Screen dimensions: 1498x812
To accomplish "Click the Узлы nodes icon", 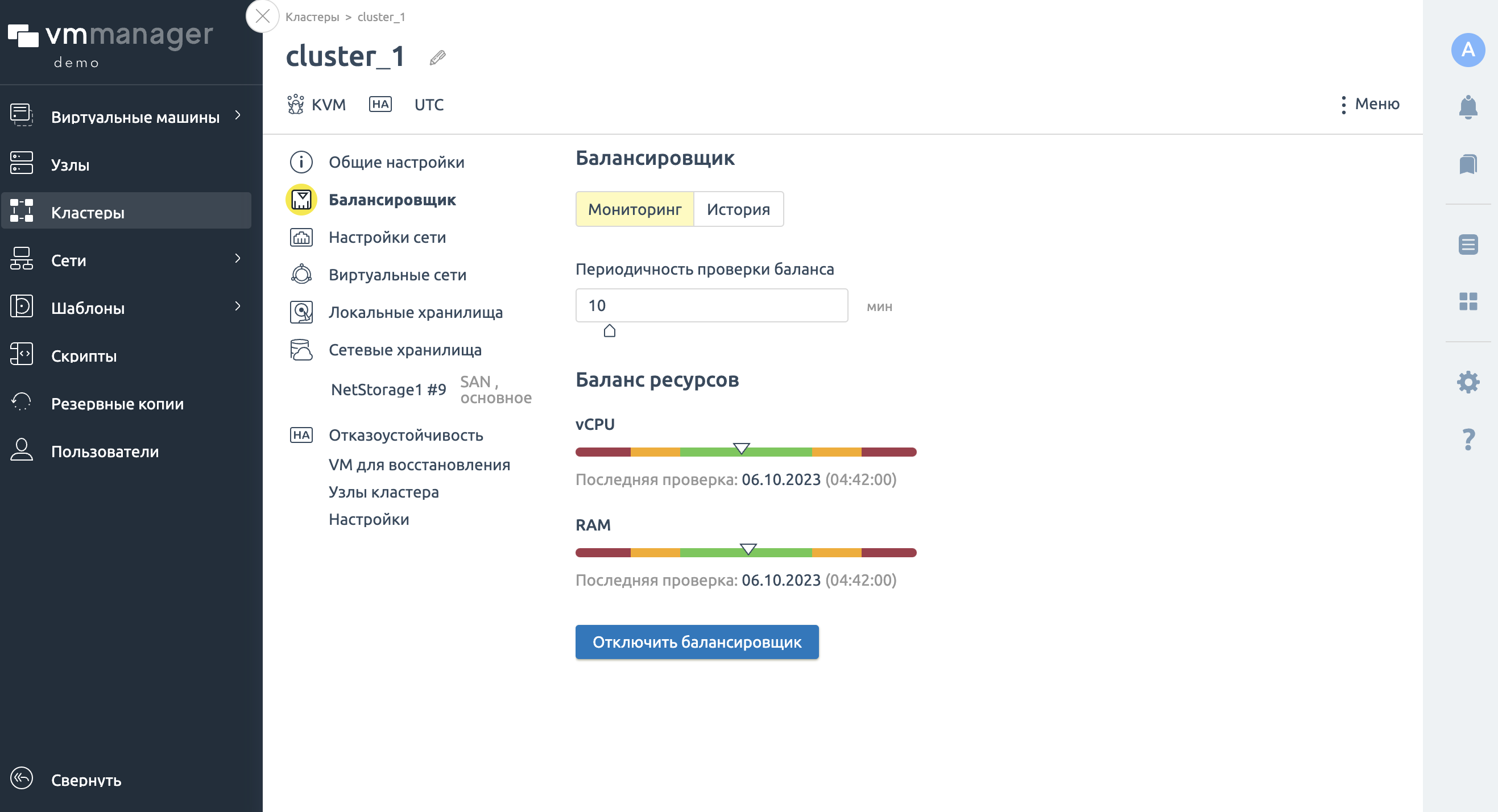I will click(x=22, y=163).
